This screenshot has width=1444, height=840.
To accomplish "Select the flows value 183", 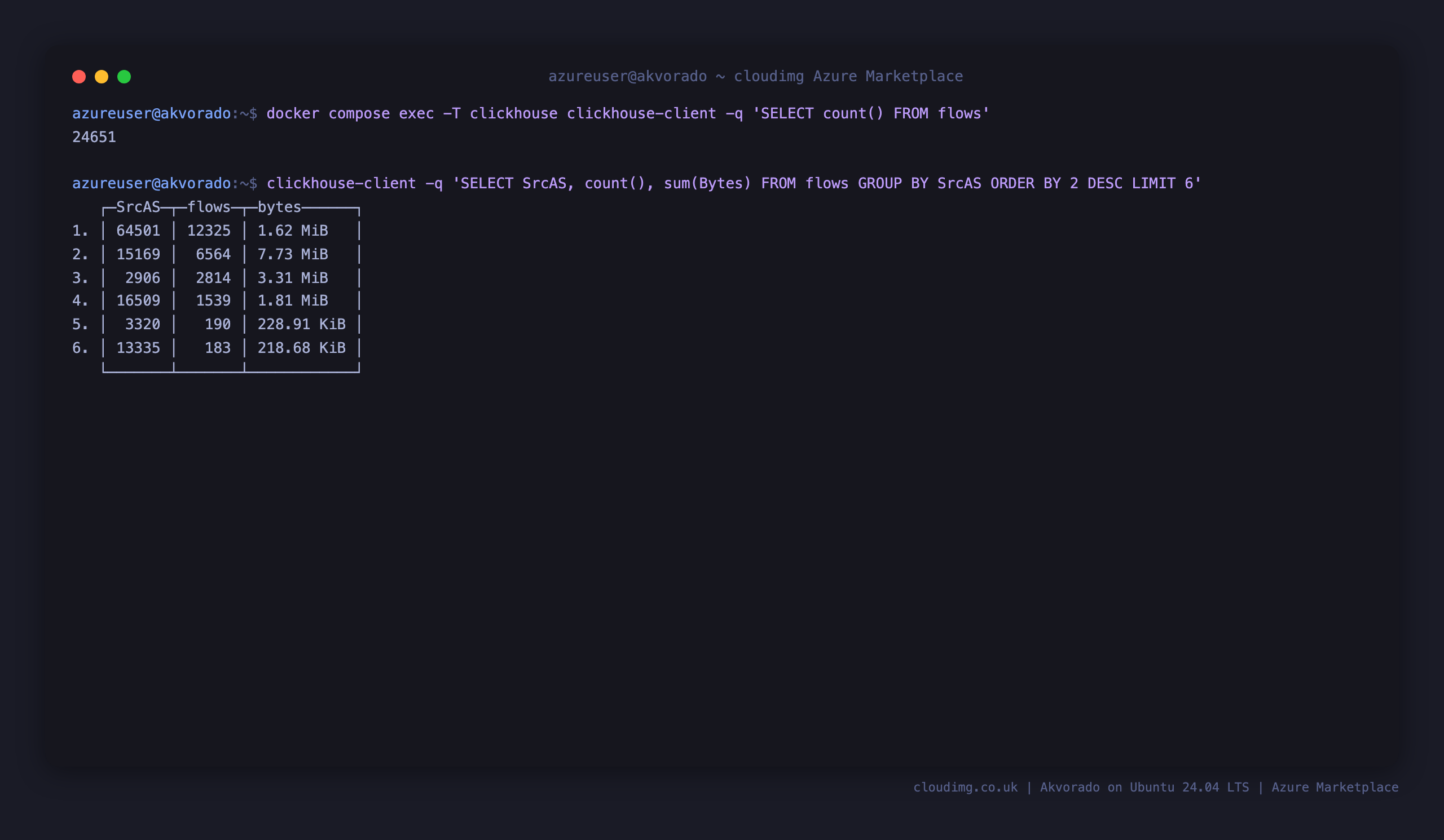I will (218, 348).
